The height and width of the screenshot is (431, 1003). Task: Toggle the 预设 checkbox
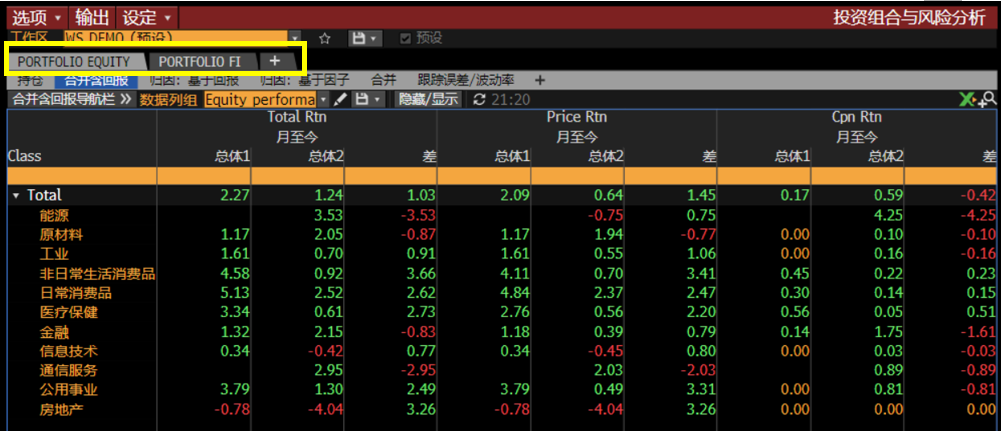click(404, 38)
